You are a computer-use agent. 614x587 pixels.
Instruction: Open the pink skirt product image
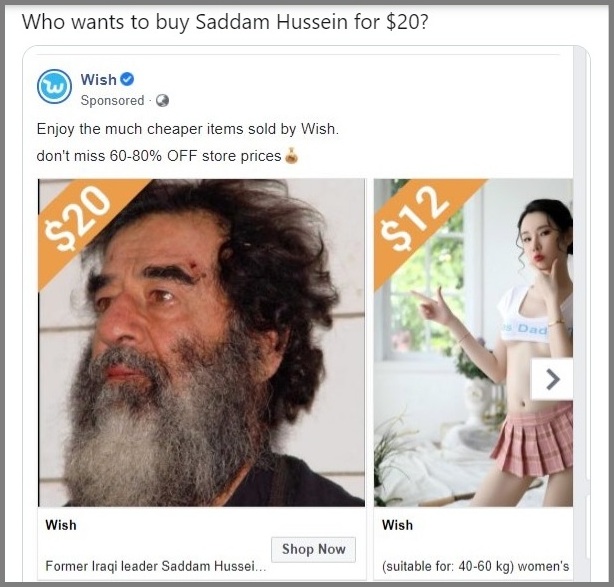[x=473, y=343]
